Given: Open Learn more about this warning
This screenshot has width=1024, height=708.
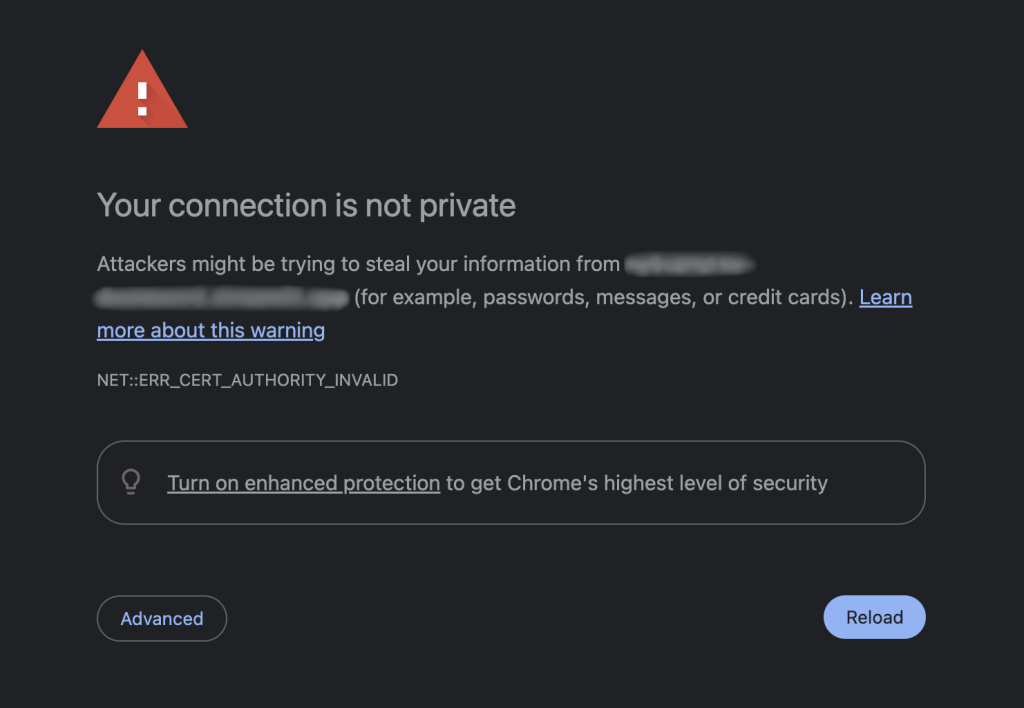Looking at the screenshot, I should click(x=210, y=330).
